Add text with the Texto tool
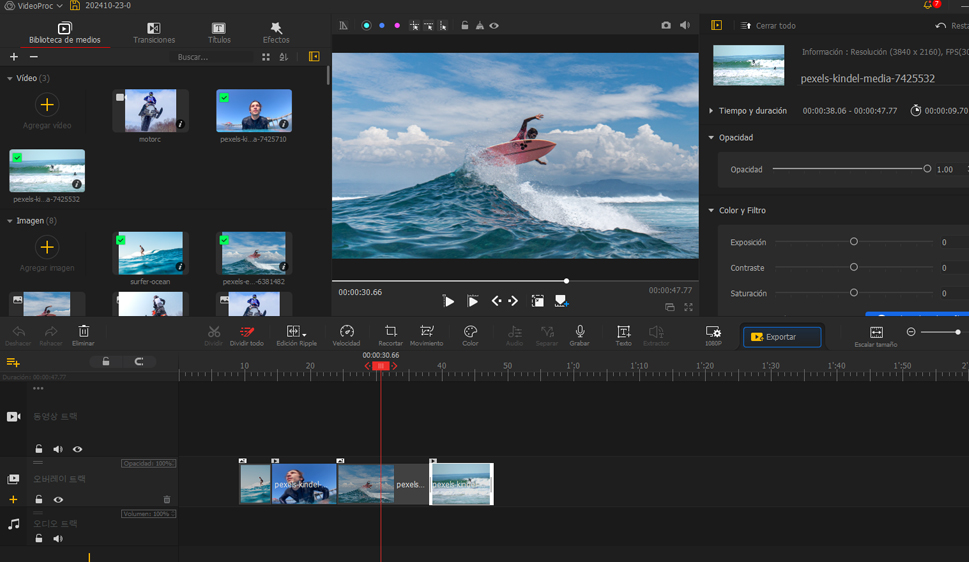Viewport: 969px width, 562px height. [x=624, y=336]
